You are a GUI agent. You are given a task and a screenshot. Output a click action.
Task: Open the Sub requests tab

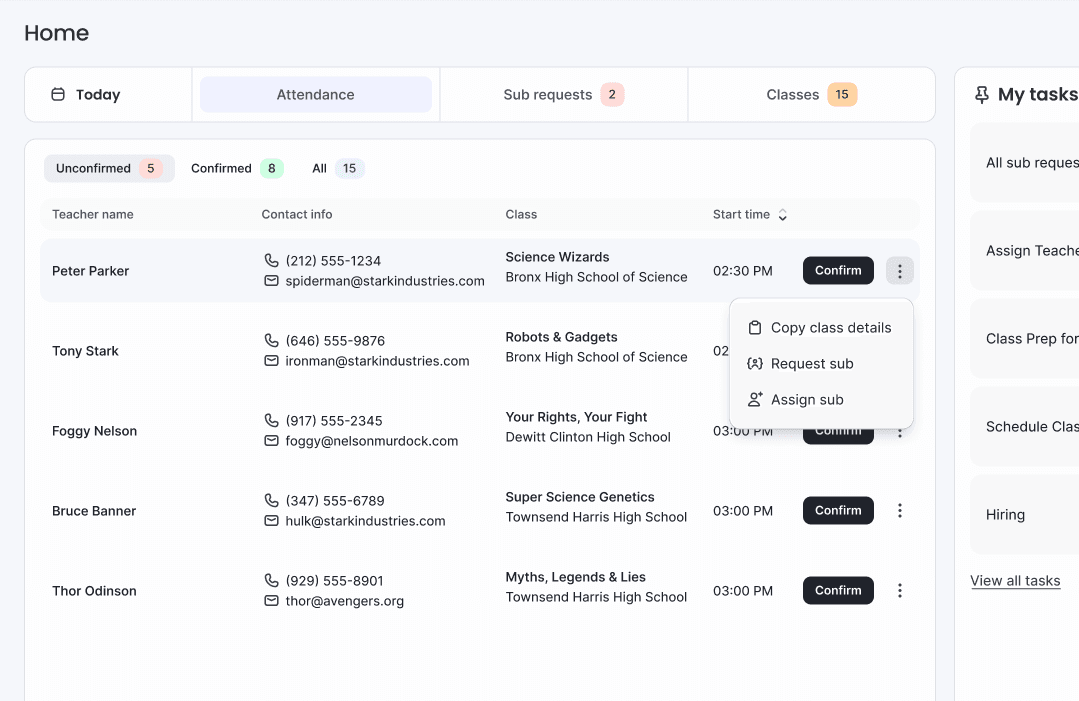[x=564, y=94]
